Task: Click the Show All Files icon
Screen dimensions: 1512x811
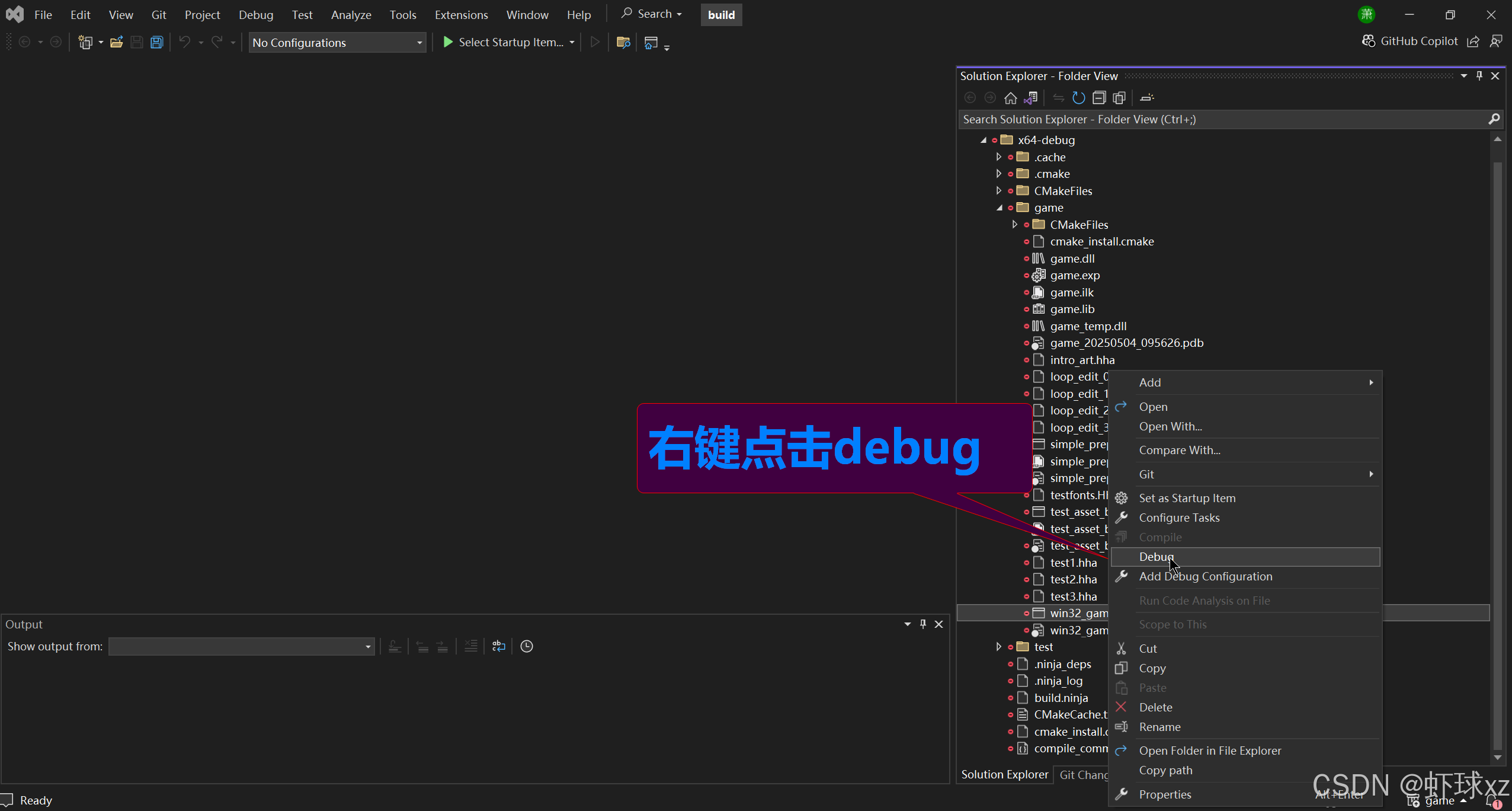Action: [x=1119, y=98]
